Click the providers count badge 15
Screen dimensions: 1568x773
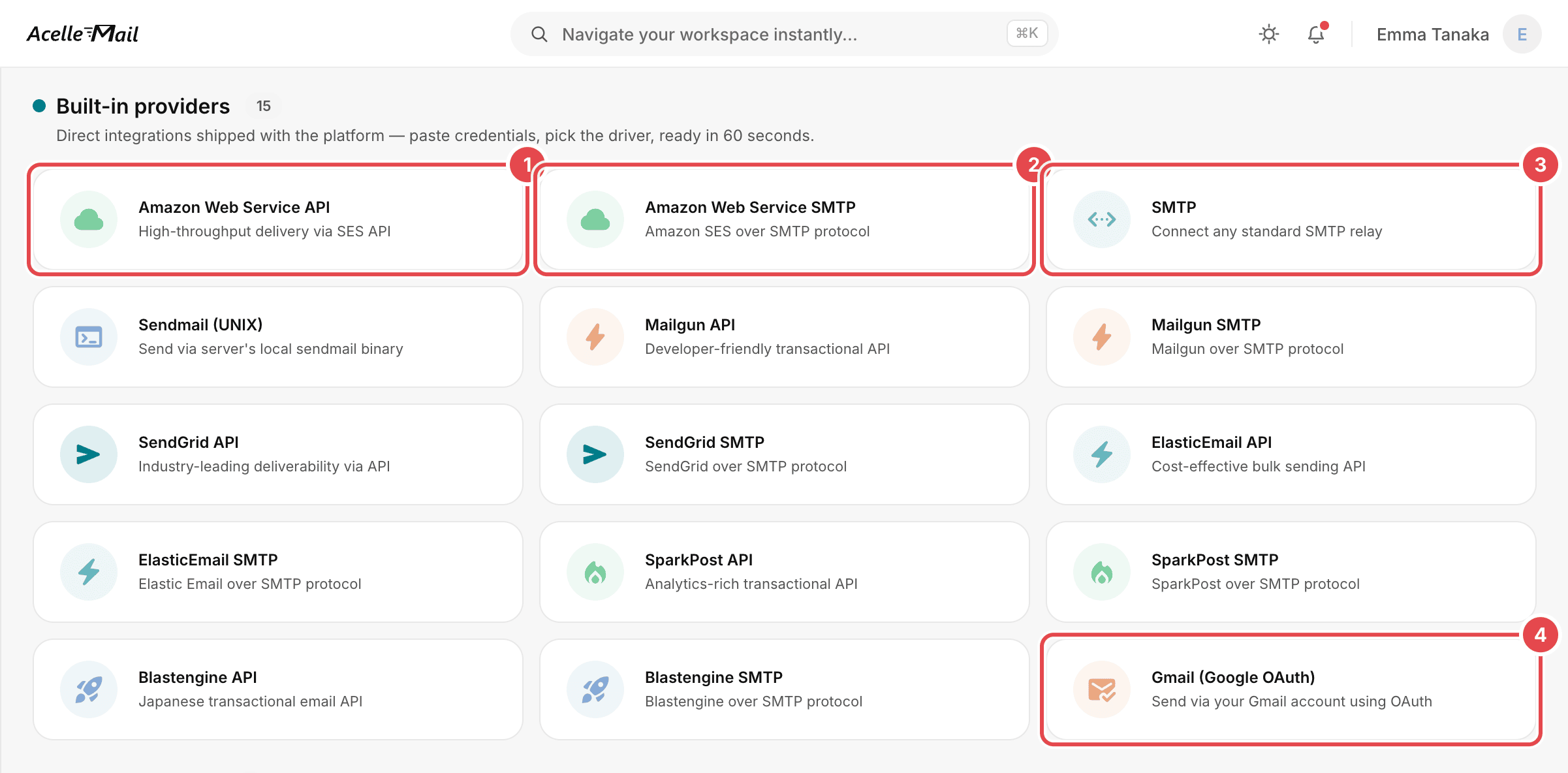(x=264, y=106)
